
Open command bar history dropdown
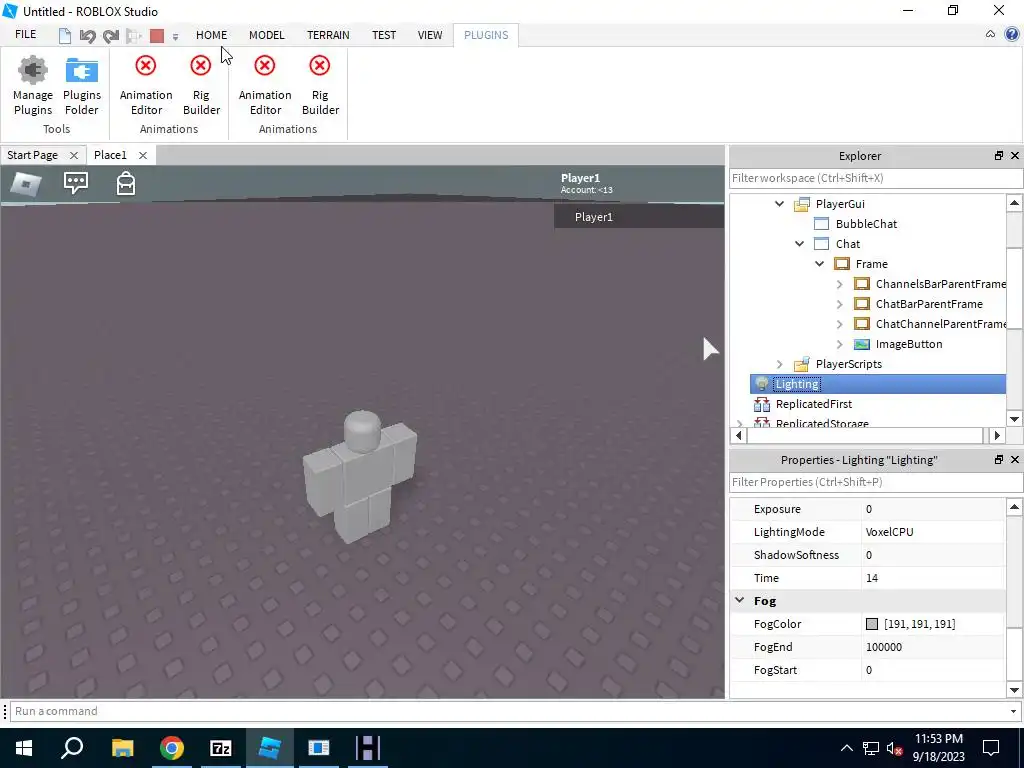(x=1014, y=712)
